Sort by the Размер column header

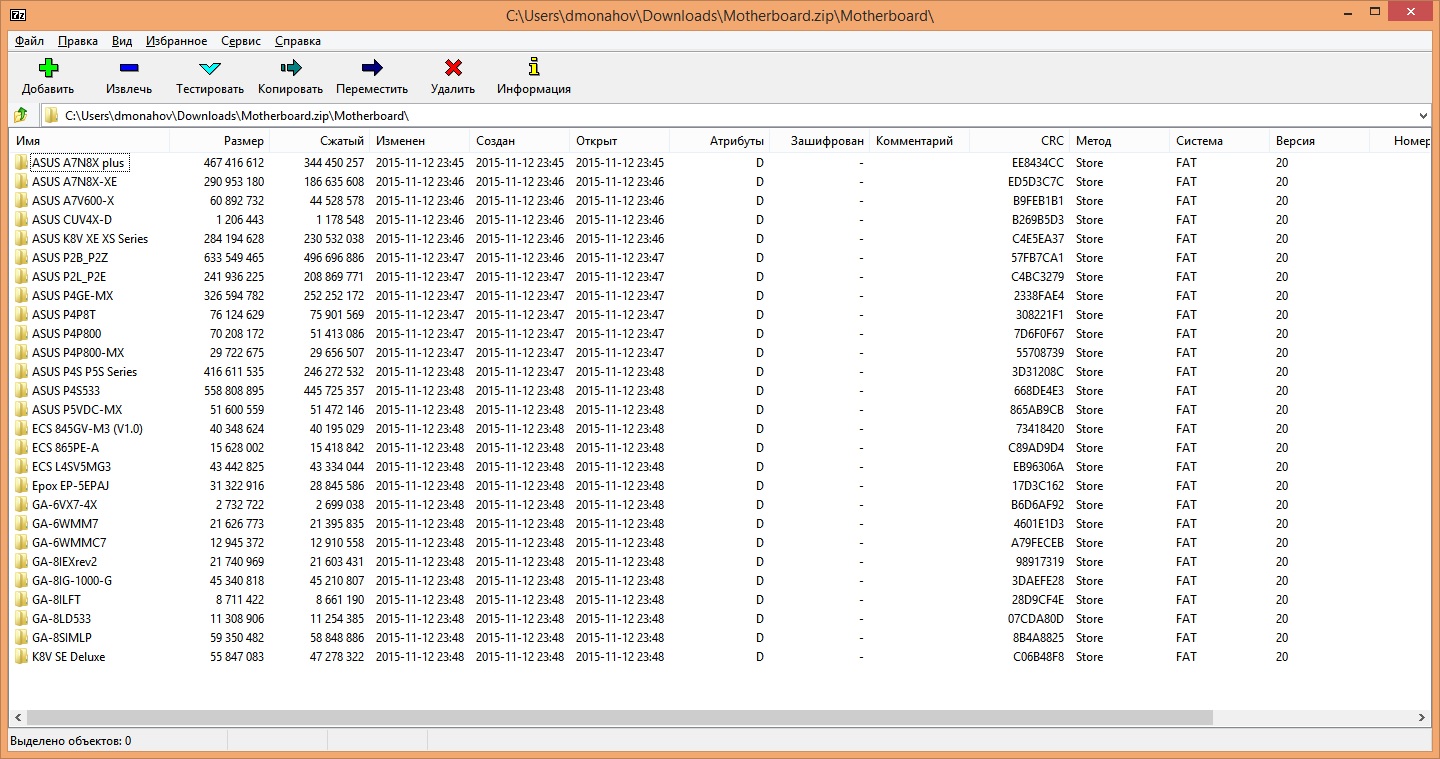click(220, 141)
